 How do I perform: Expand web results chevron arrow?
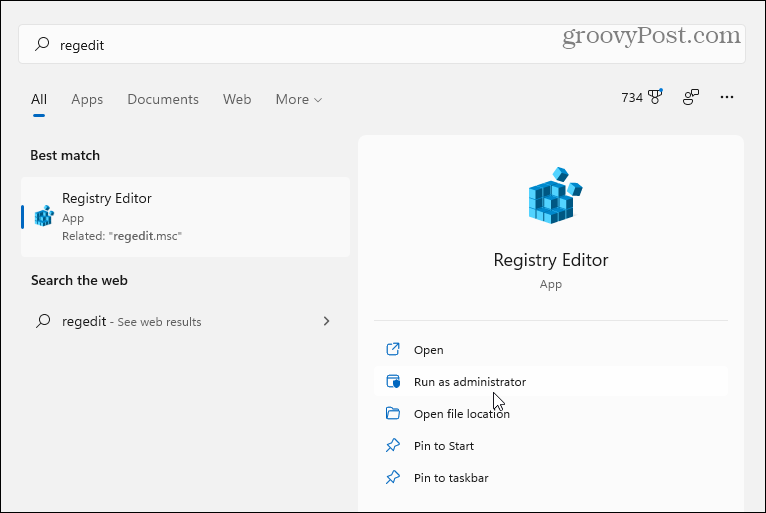[x=326, y=321]
